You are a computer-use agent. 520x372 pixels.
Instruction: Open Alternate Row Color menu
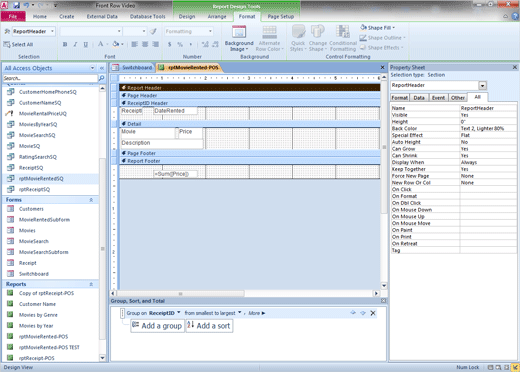269,38
